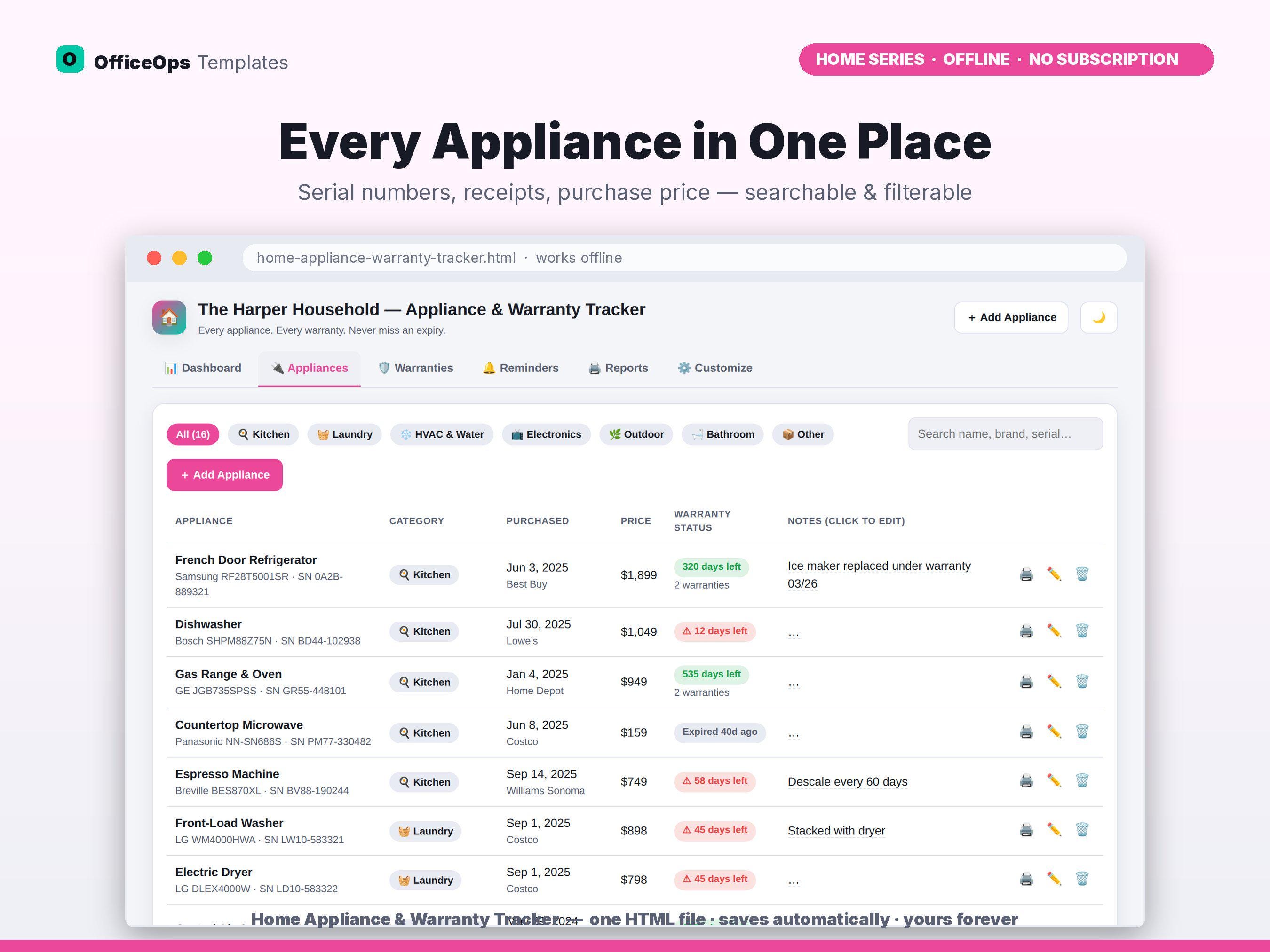
Task: Go to the Reports tab
Action: click(x=619, y=369)
